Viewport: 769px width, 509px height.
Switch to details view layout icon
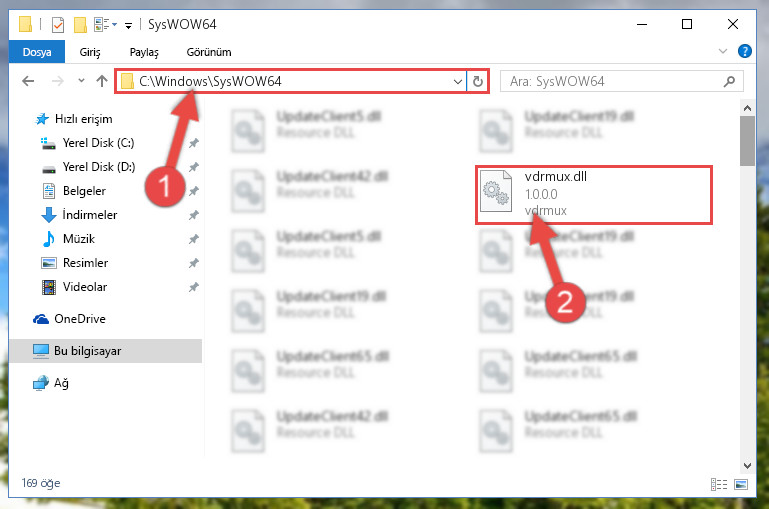click(x=718, y=484)
